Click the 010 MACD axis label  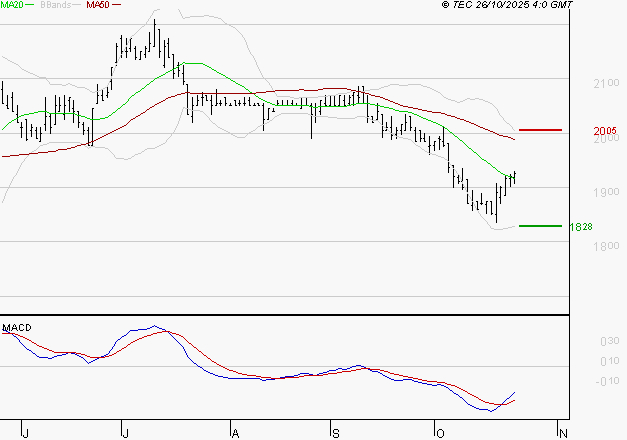pyautogui.click(x=610, y=361)
